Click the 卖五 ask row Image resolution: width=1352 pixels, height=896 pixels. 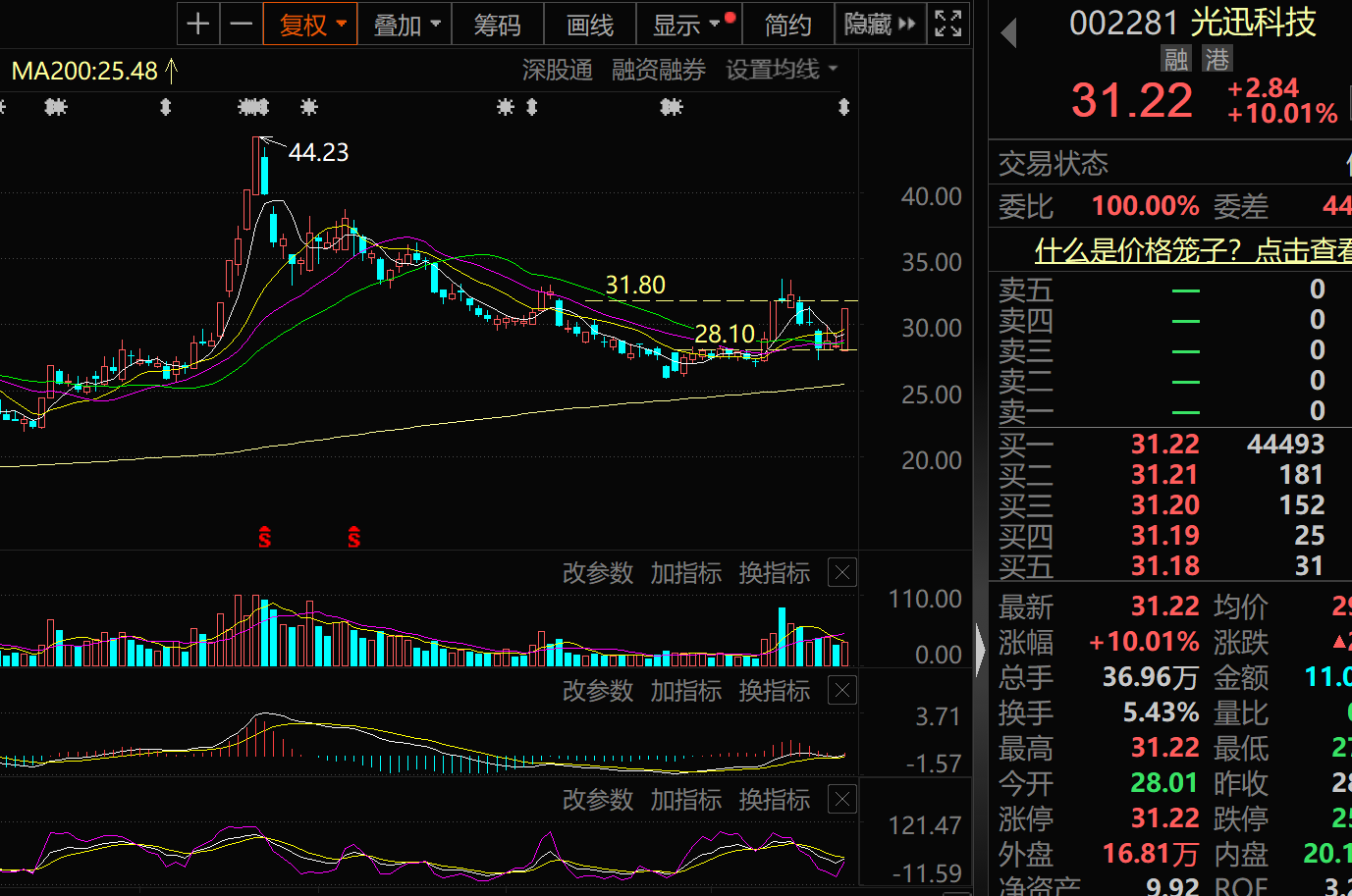(x=1171, y=290)
